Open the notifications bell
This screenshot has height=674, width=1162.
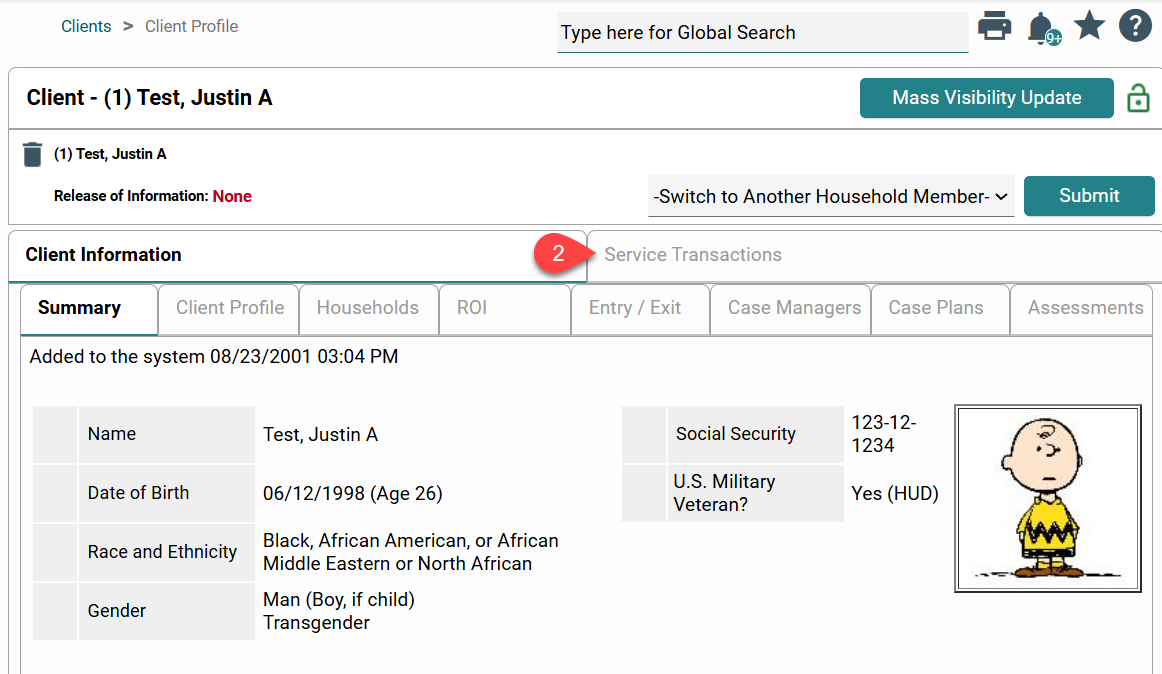(x=1040, y=28)
